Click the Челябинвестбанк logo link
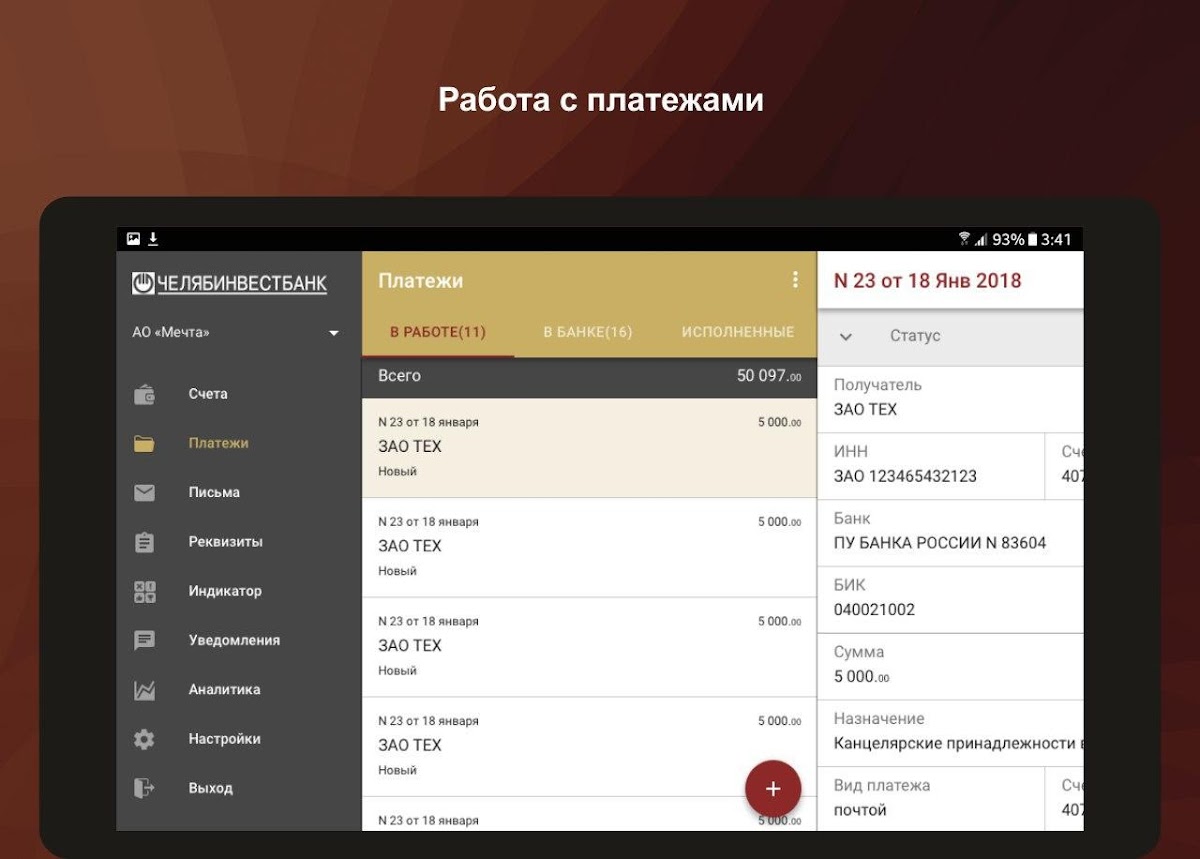 pyautogui.click(x=230, y=284)
